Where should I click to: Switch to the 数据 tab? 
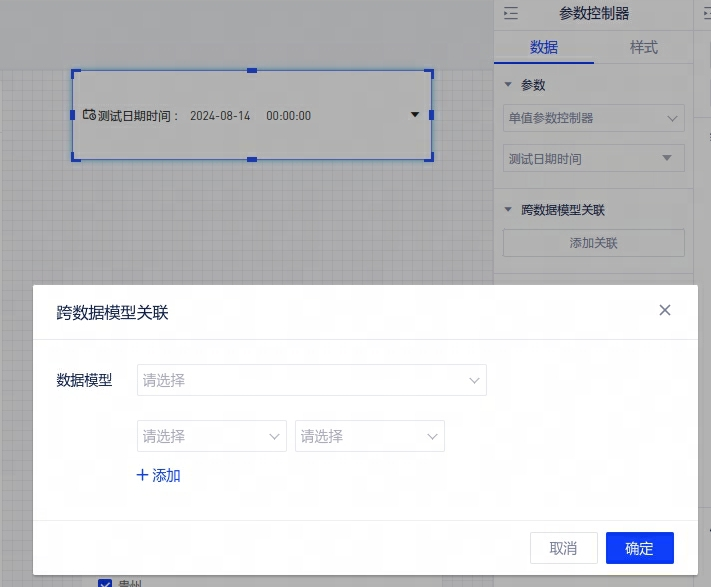(x=544, y=47)
